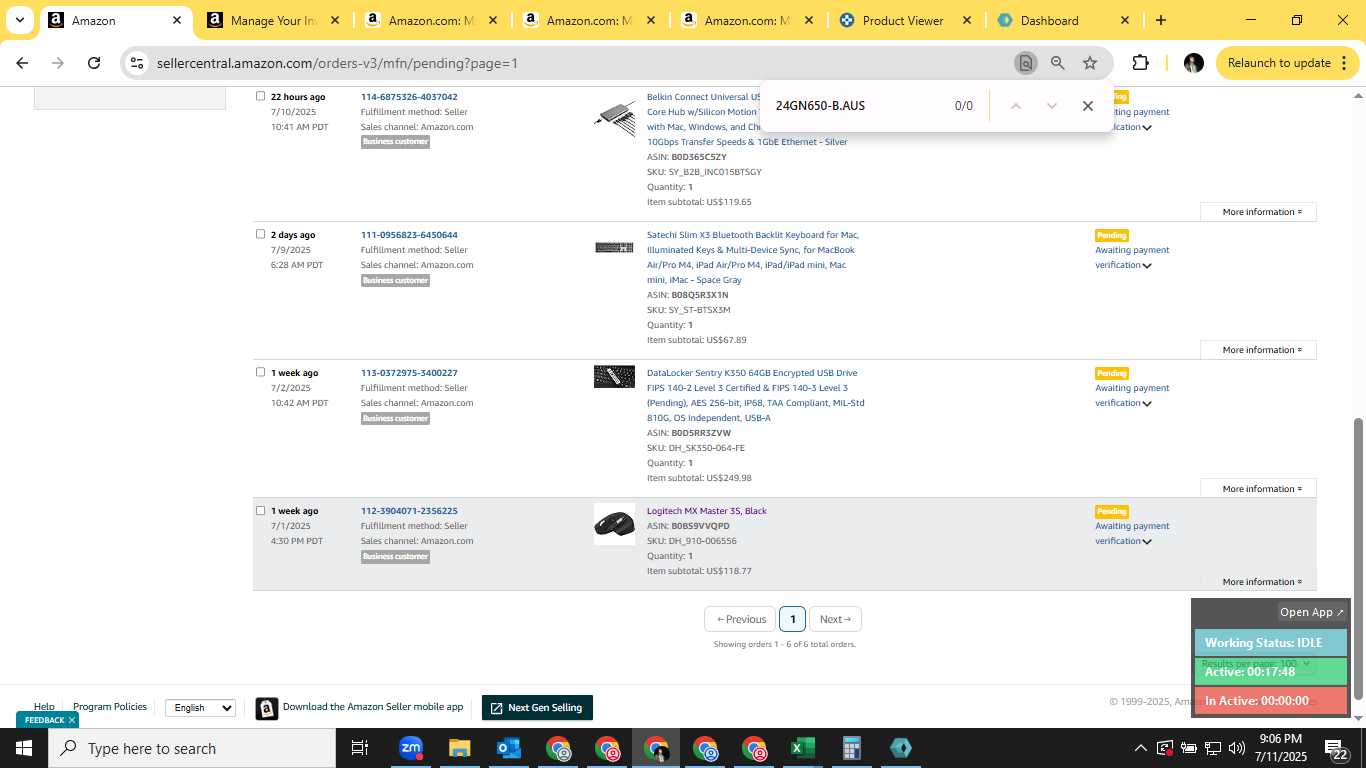The width and height of the screenshot is (1366, 768).
Task: Tick checkbox for order 114-6875326-4037042
Action: (260, 96)
